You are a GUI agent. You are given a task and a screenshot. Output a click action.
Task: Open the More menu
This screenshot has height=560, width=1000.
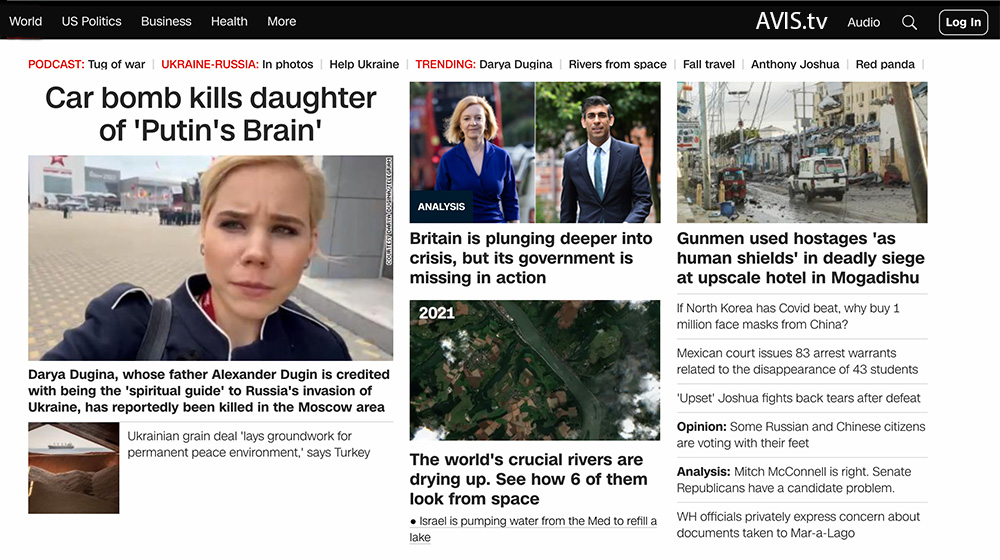281,21
